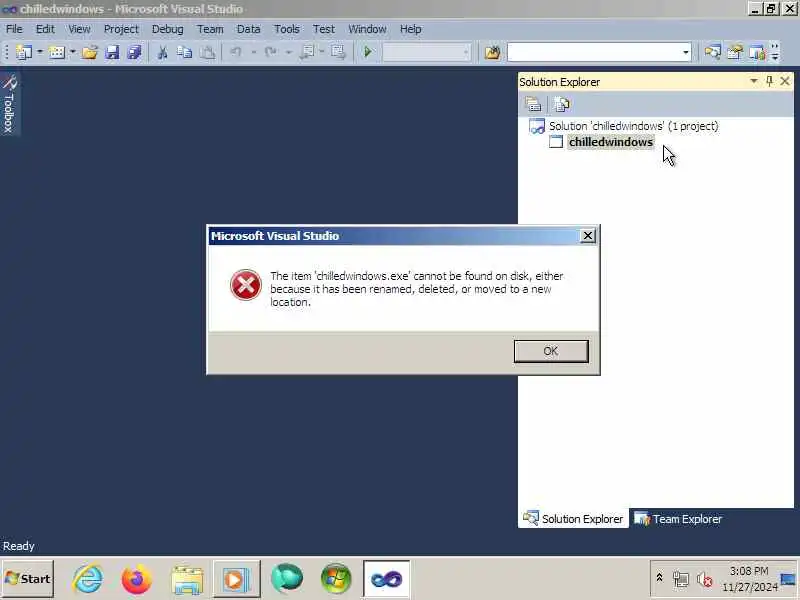The width and height of the screenshot is (800, 600).
Task: Click the Navigate Backward toolbar icon
Action: click(x=308, y=52)
